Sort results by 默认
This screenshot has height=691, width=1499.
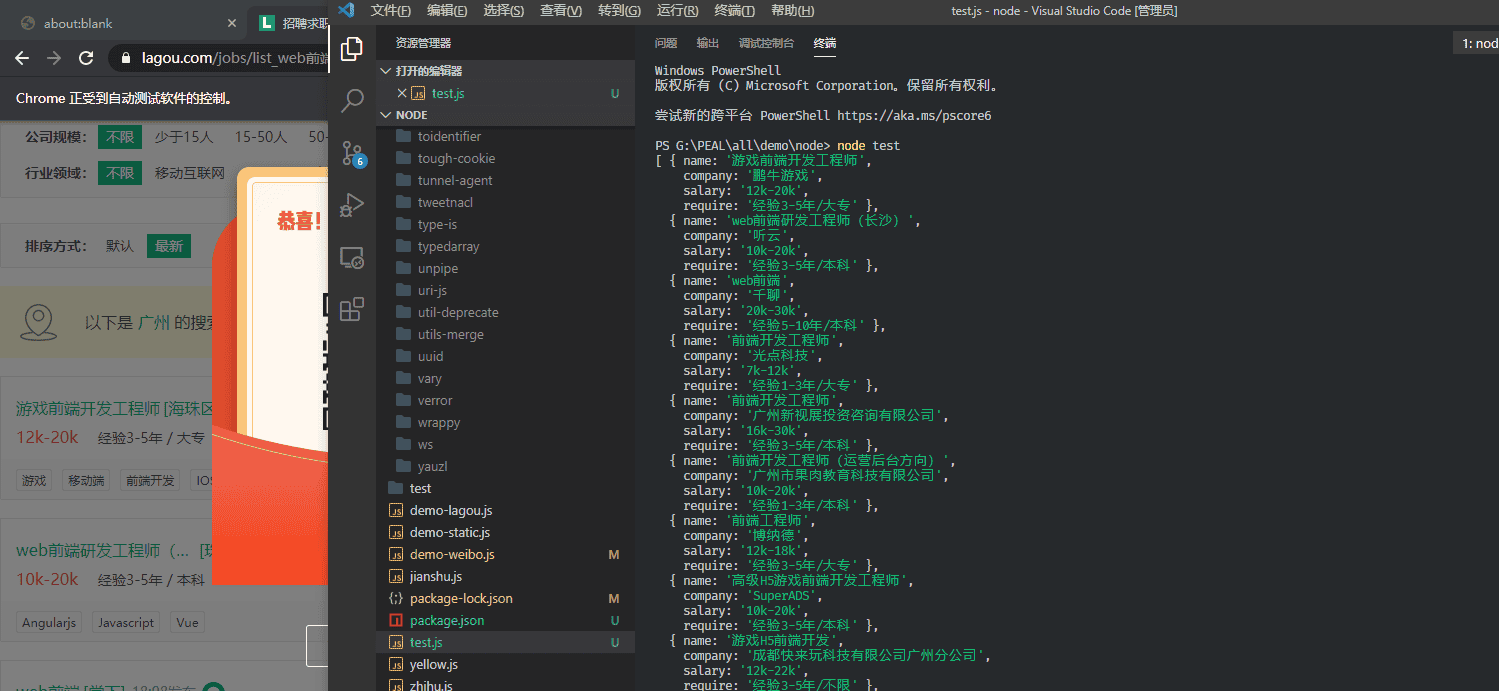120,245
